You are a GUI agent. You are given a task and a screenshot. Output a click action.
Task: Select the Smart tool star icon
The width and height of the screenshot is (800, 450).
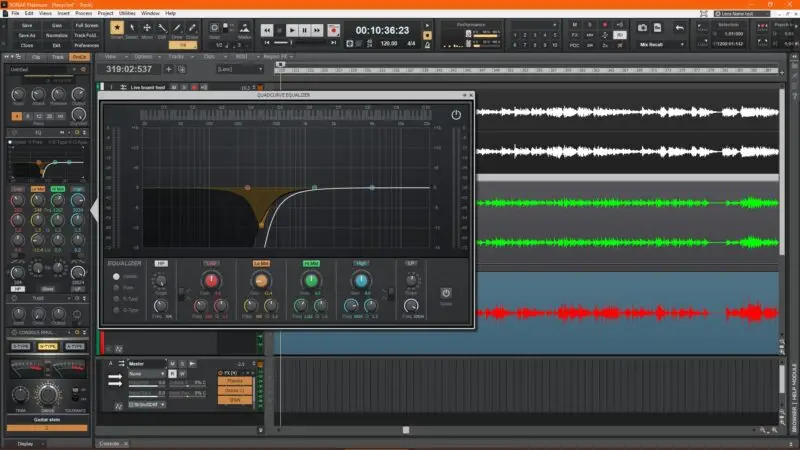[x=118, y=29]
